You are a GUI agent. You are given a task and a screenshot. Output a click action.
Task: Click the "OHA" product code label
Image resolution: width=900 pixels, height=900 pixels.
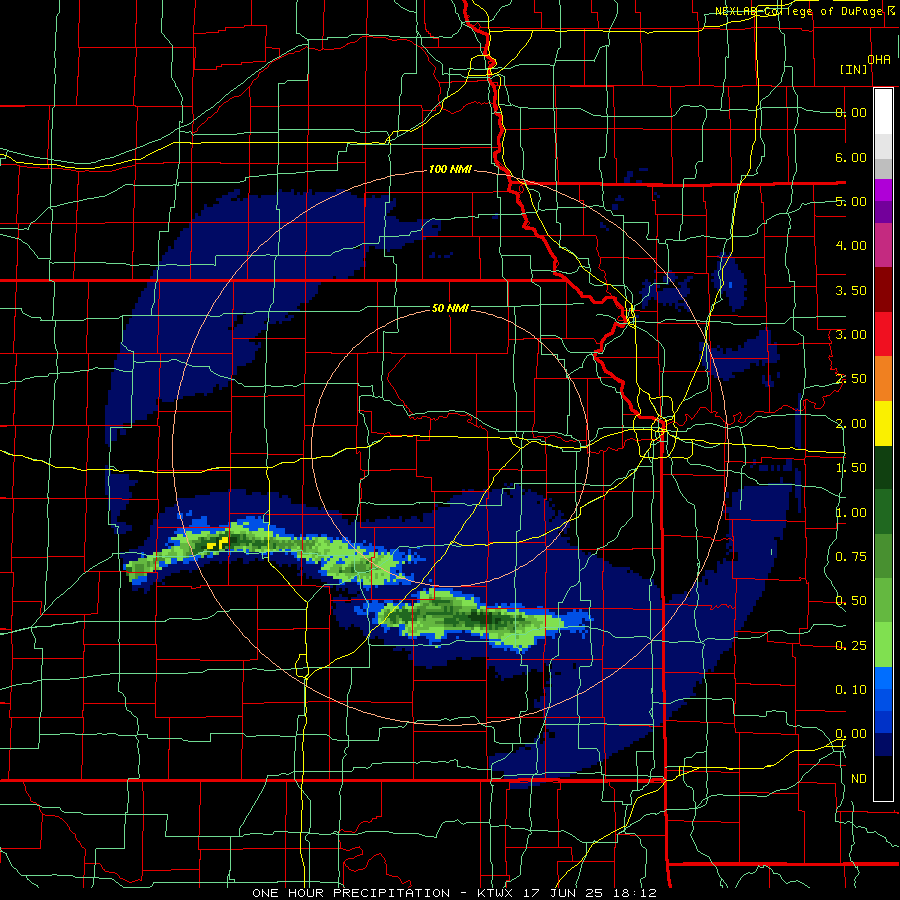coord(879,60)
